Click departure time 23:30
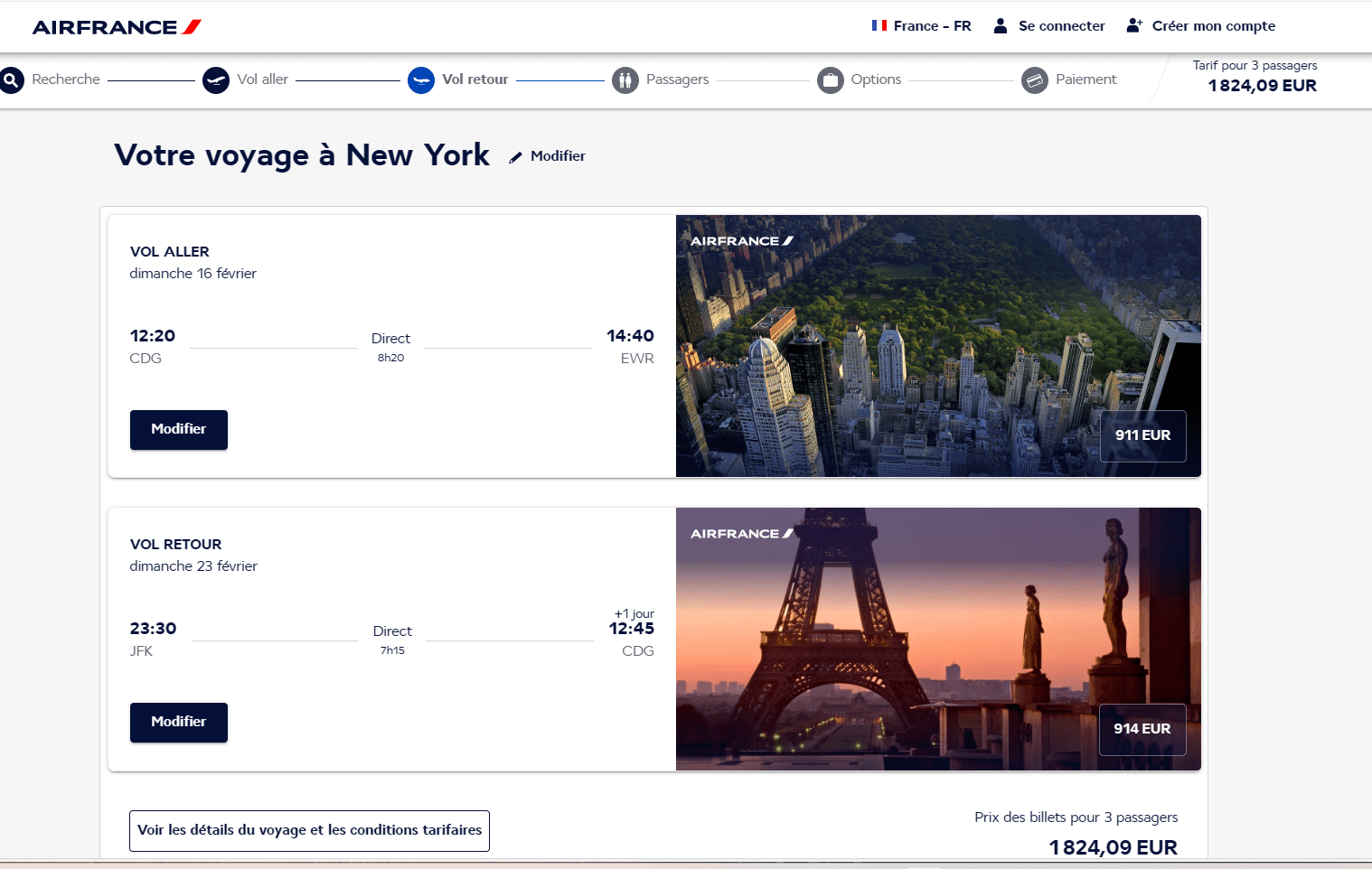1372x869 pixels. [x=154, y=629]
